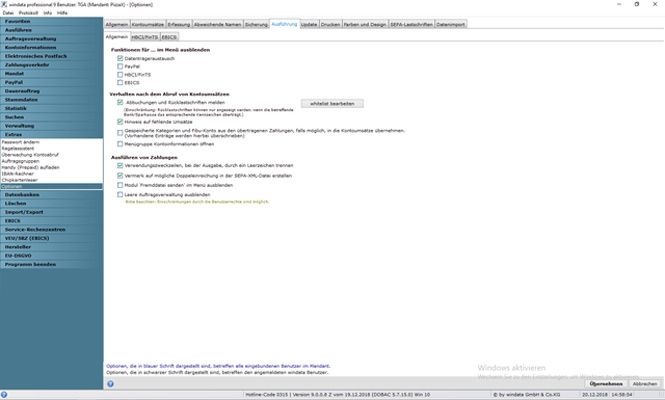Expand the Elektronisches Postfach group

51,56
